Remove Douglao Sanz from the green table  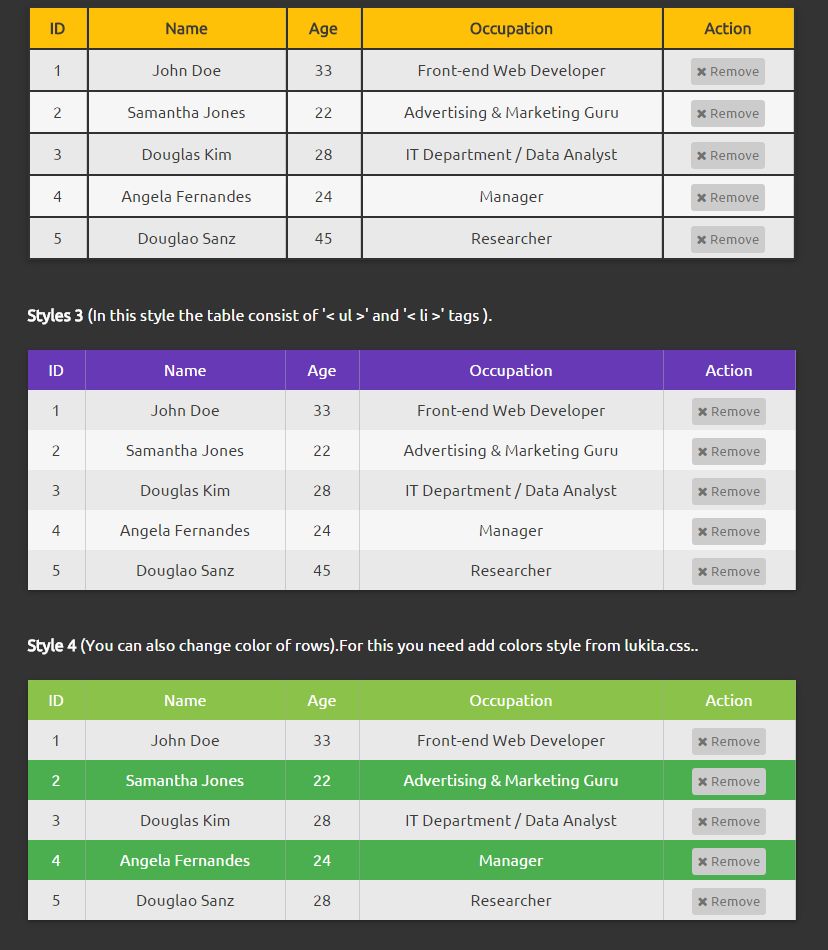729,901
